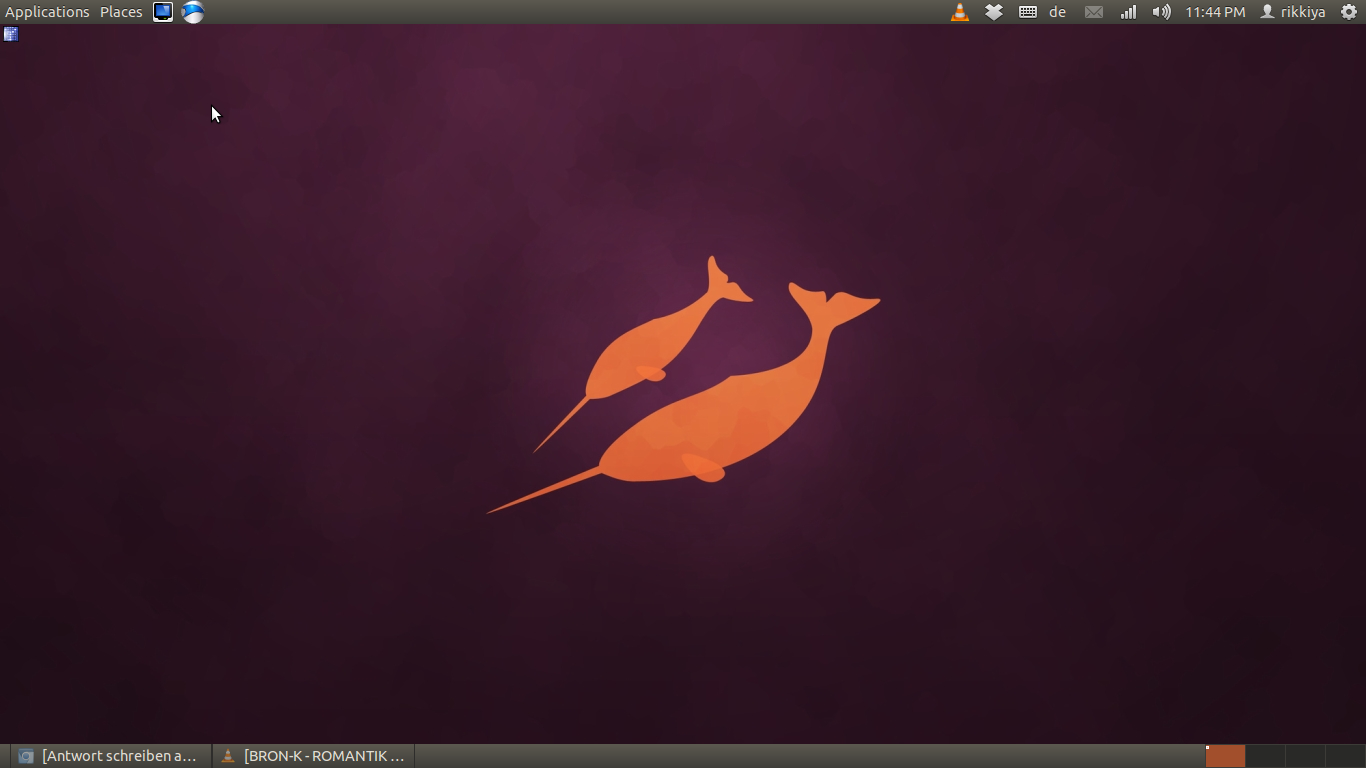
Task: Switch to the fourth workspace
Action: (x=1345, y=756)
